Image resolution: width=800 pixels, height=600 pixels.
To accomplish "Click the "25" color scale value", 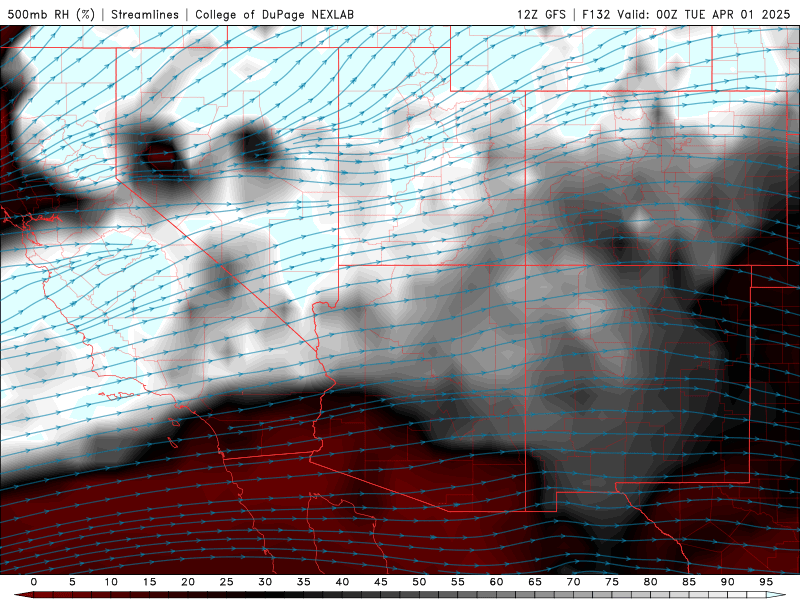I will 227,582.
